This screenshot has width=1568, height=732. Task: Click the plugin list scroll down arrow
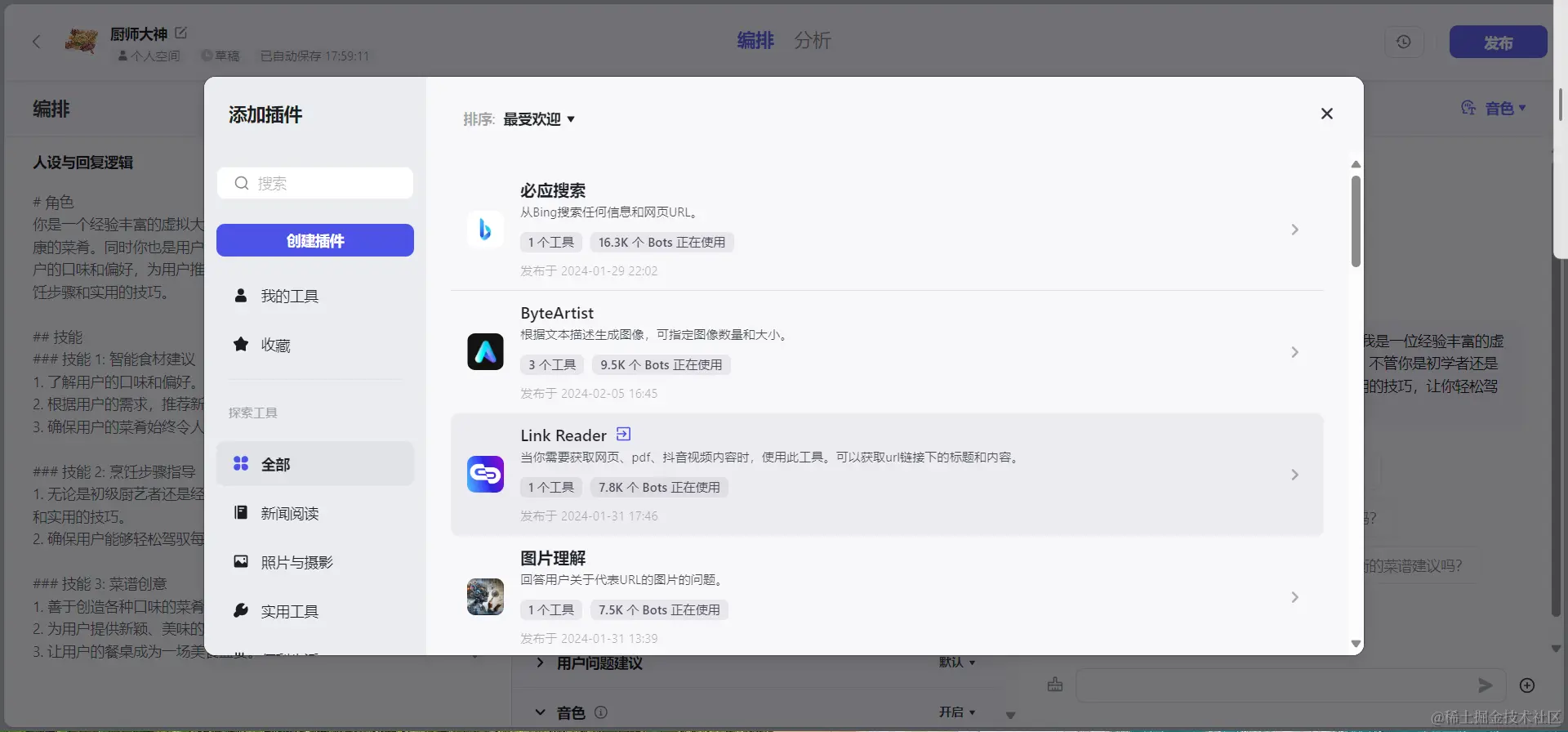tap(1356, 645)
